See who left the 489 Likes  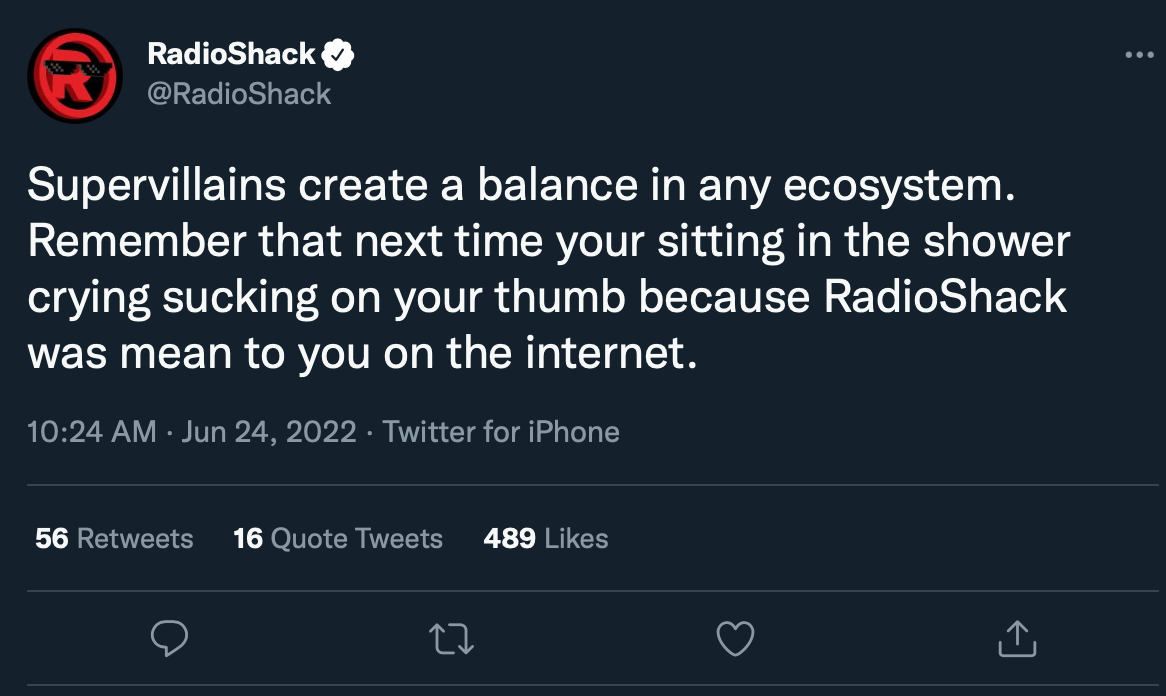click(x=545, y=538)
